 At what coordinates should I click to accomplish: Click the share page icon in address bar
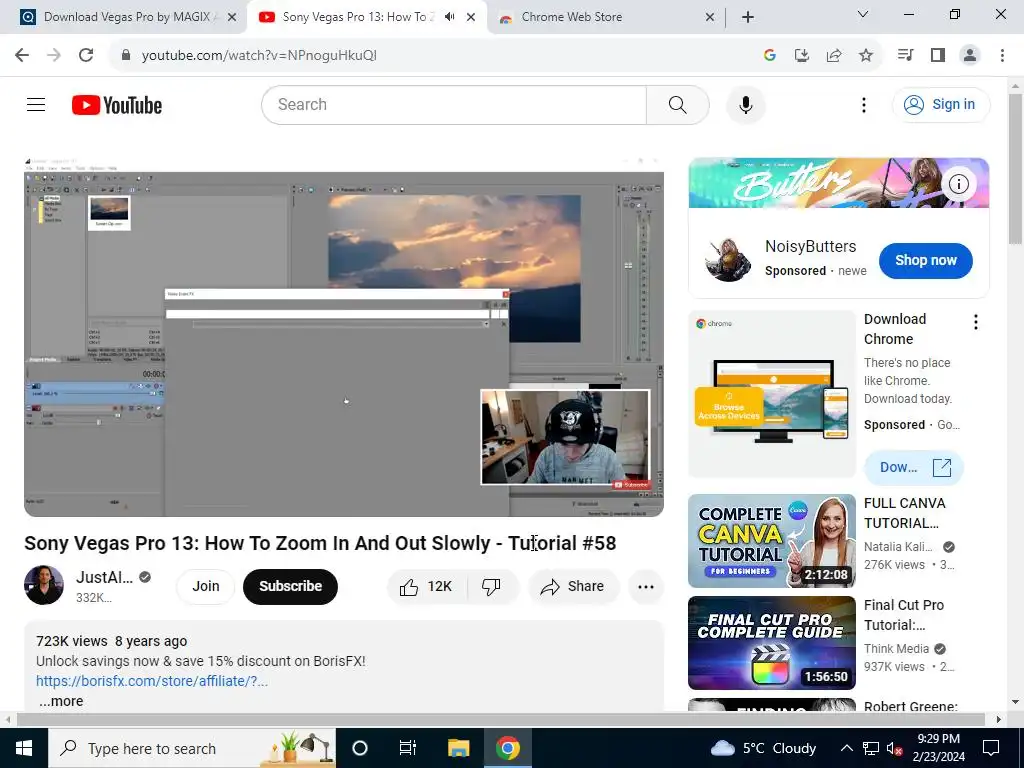click(x=834, y=55)
